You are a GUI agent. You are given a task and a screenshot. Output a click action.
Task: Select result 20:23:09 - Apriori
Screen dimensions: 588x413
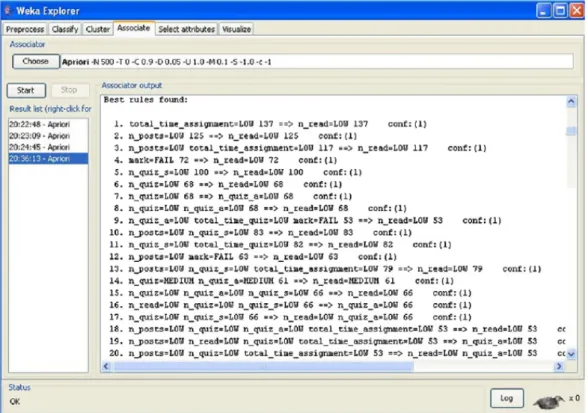[x=48, y=136]
